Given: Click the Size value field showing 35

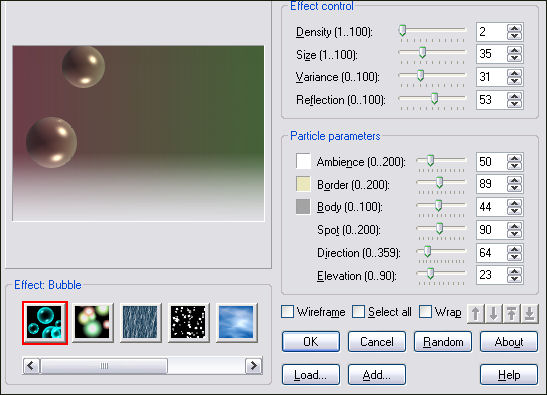Looking at the screenshot, I should (492, 54).
